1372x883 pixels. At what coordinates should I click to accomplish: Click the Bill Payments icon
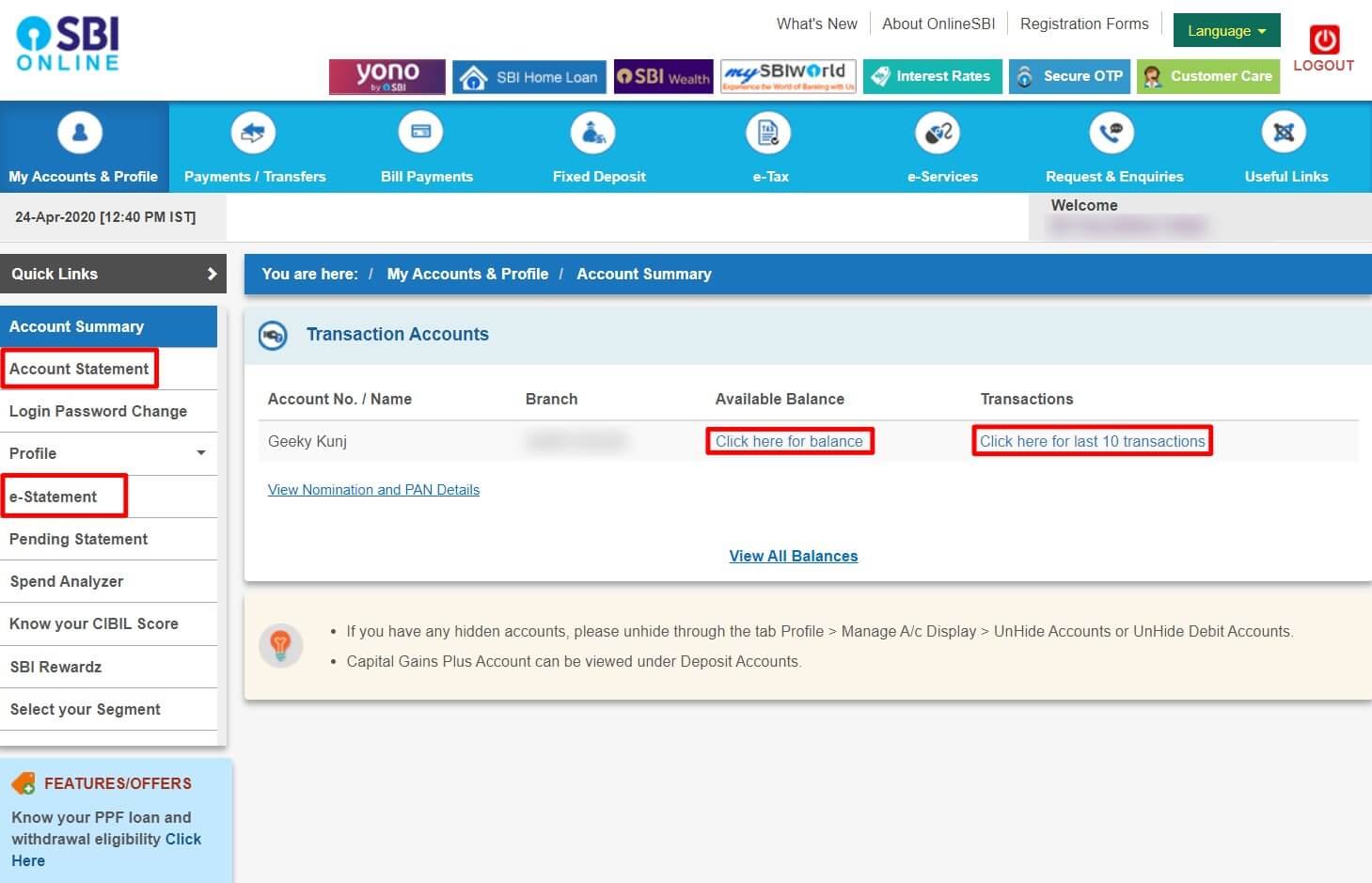coord(420,133)
